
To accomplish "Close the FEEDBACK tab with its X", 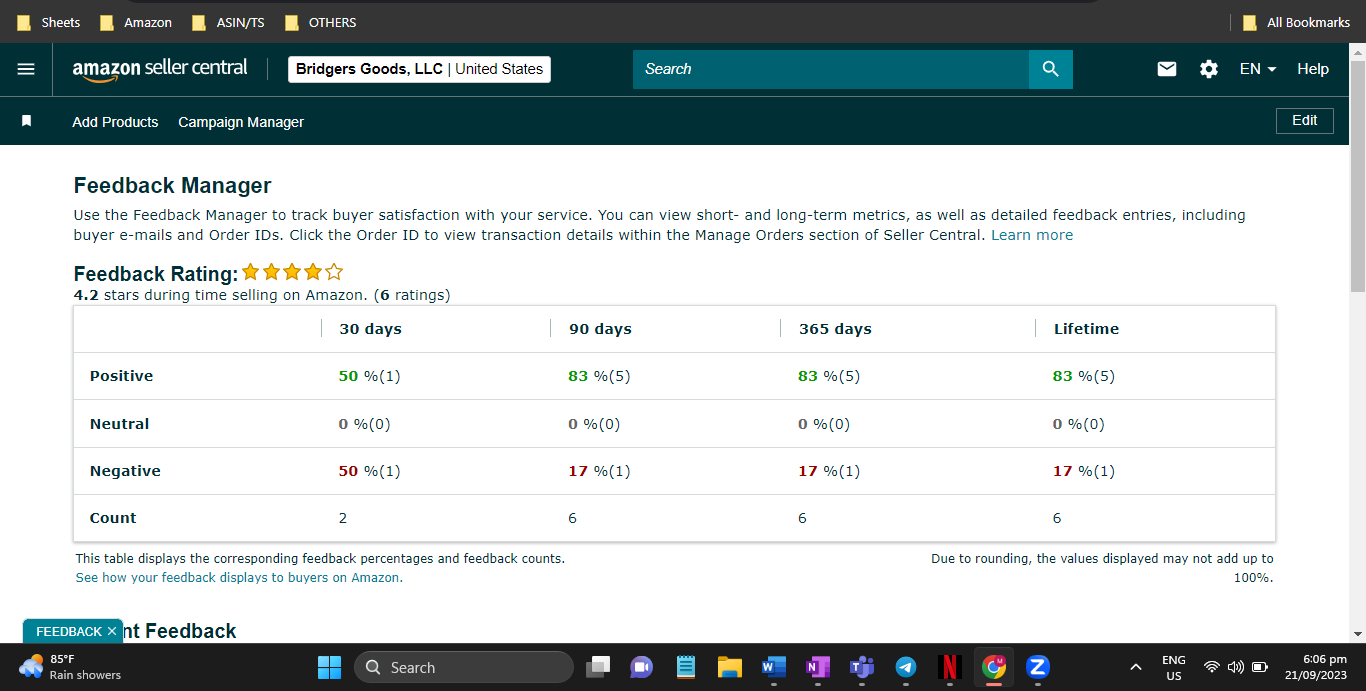I will coord(112,631).
